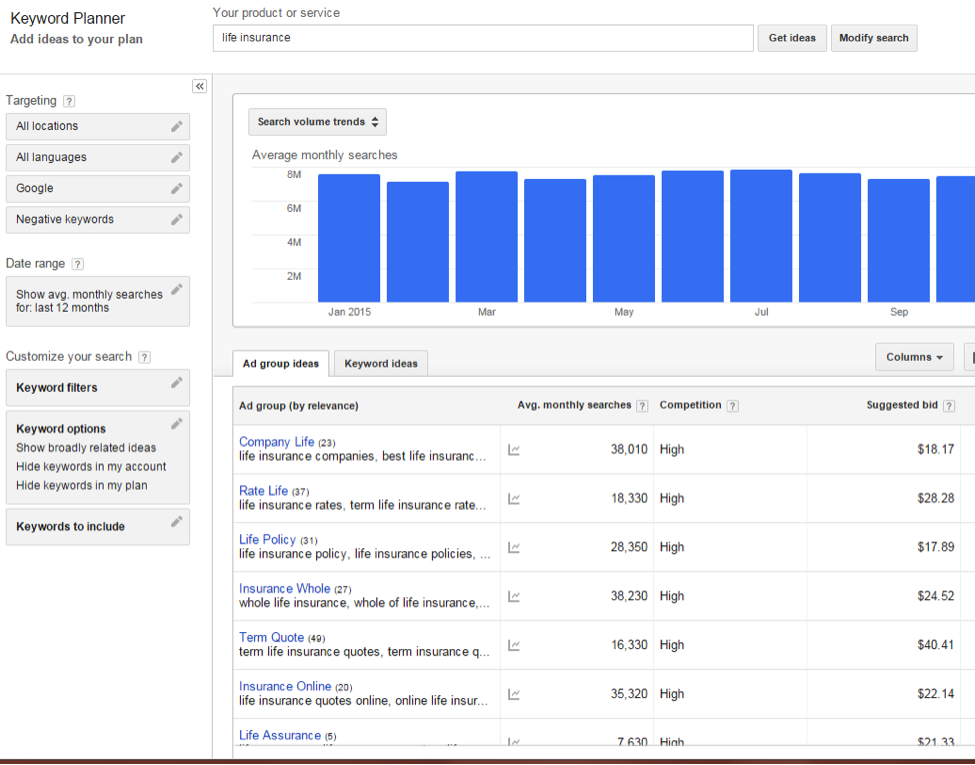
Task: Click the Modify search button
Action: pos(873,38)
